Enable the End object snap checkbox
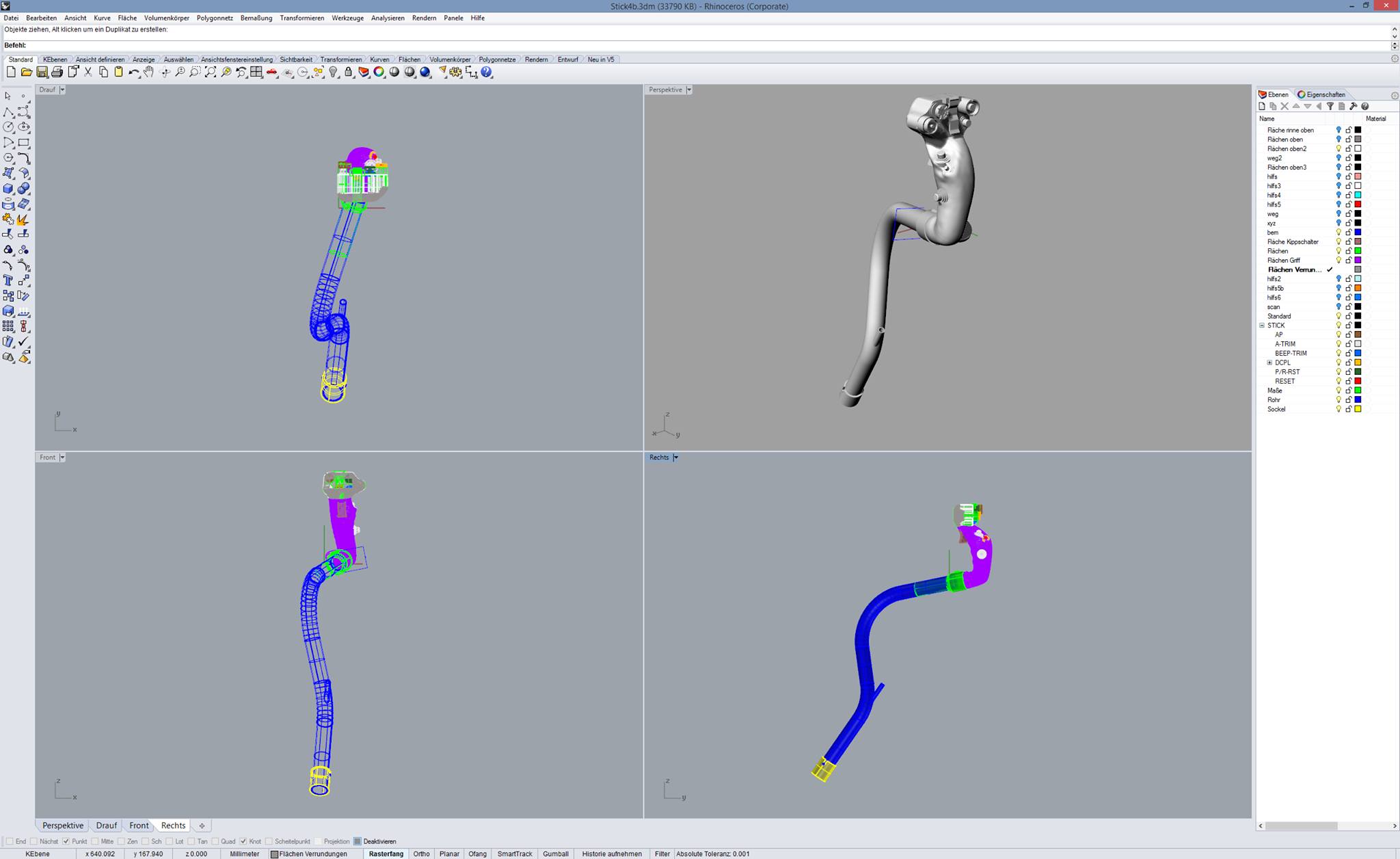 click(10, 841)
